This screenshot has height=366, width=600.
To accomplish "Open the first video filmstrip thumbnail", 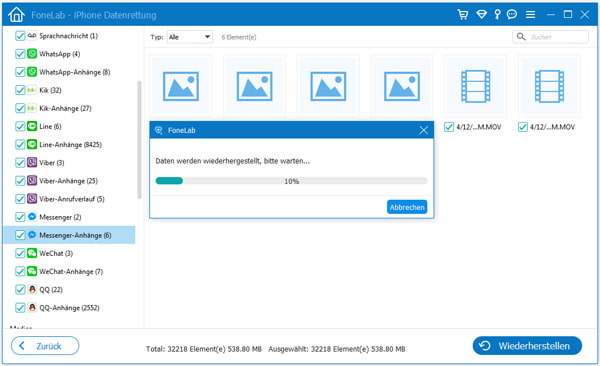I will (476, 86).
